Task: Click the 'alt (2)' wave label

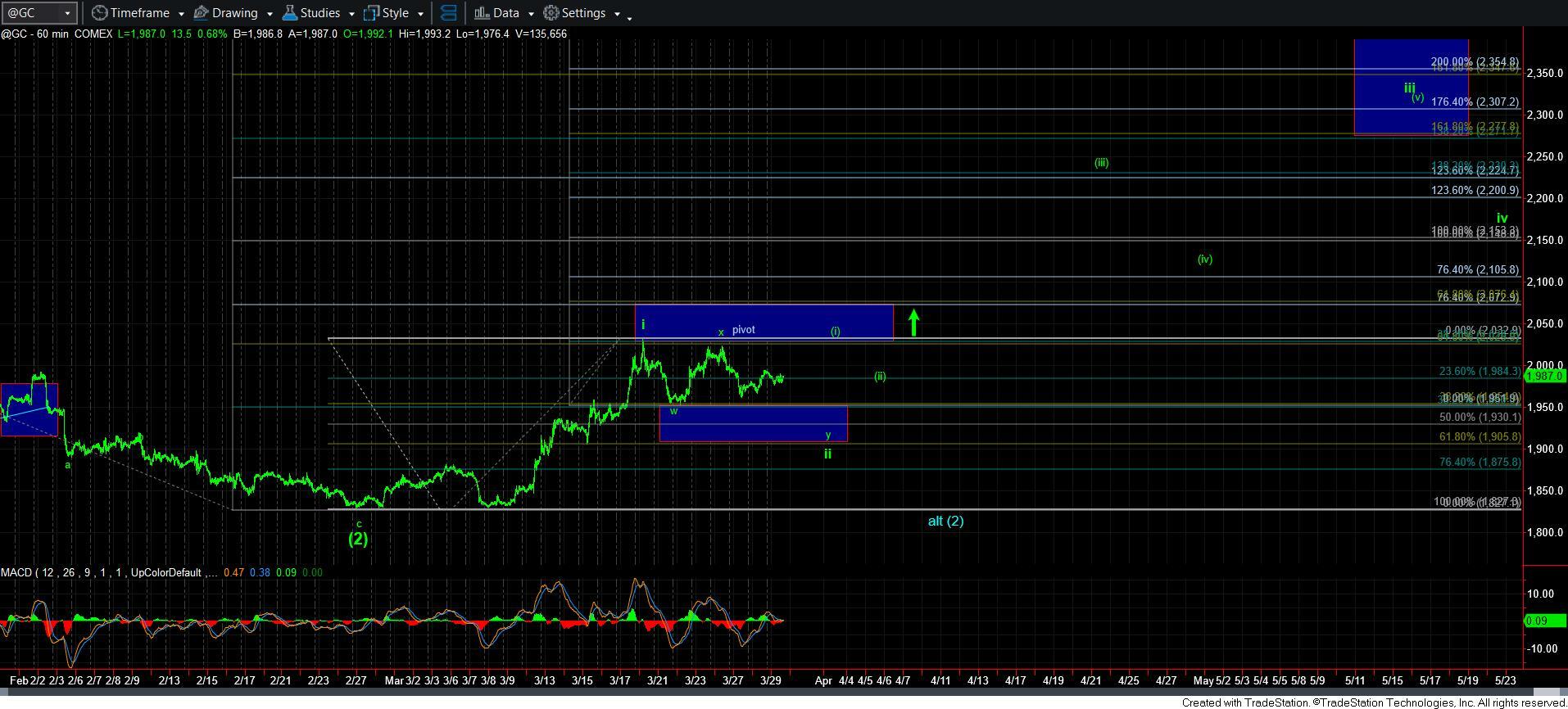Action: [945, 521]
